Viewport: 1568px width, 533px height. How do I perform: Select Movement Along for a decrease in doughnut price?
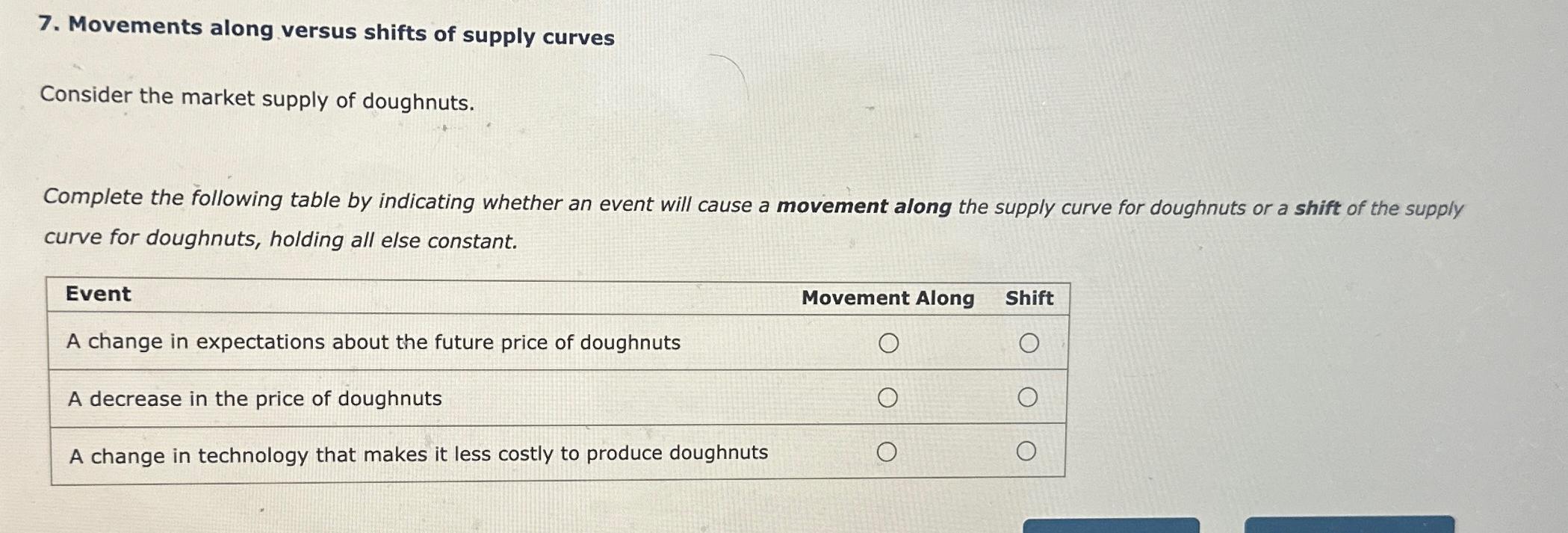[889, 397]
